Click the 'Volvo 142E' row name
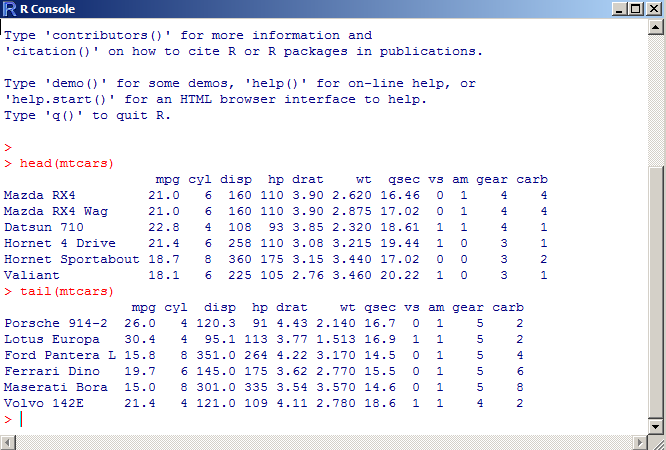This screenshot has height=450, width=666. 44,403
